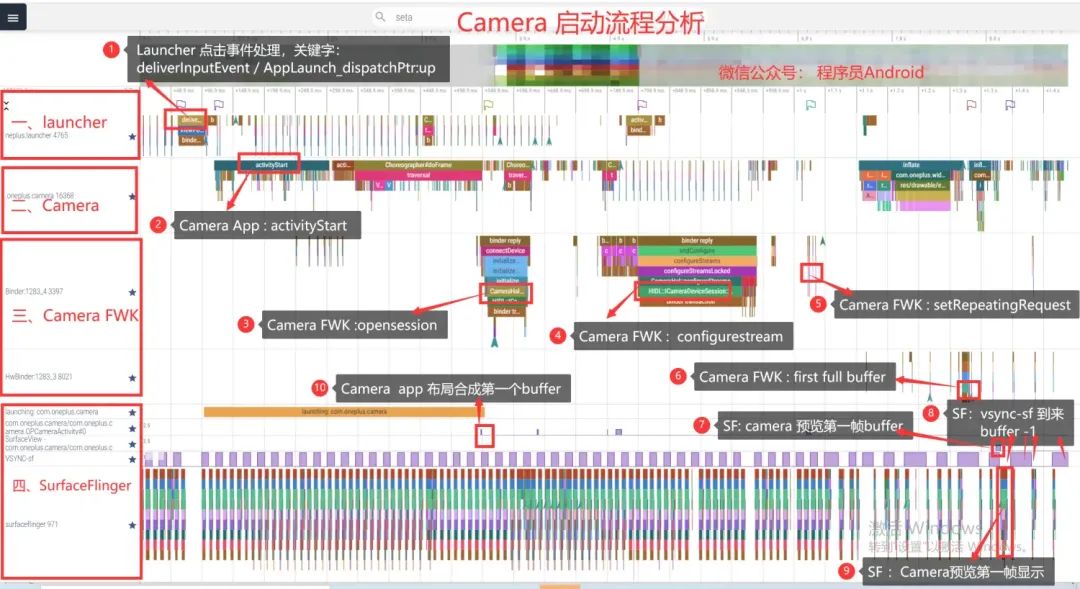1080x589 pixels.
Task: Click the 'surfaceflinger 971' track label
Action: click(x=32, y=524)
